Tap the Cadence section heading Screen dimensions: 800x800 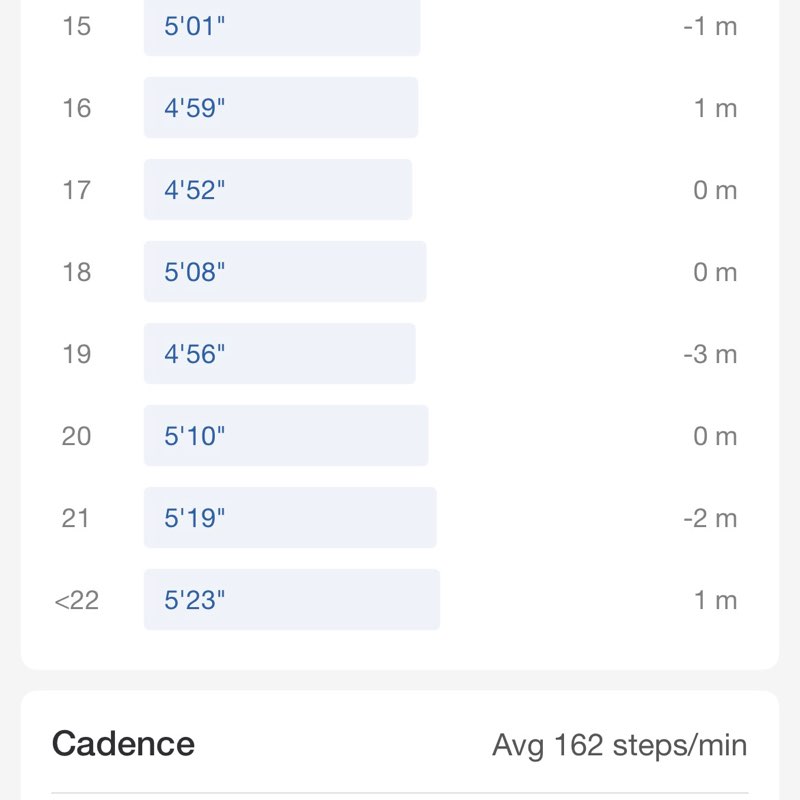(123, 744)
